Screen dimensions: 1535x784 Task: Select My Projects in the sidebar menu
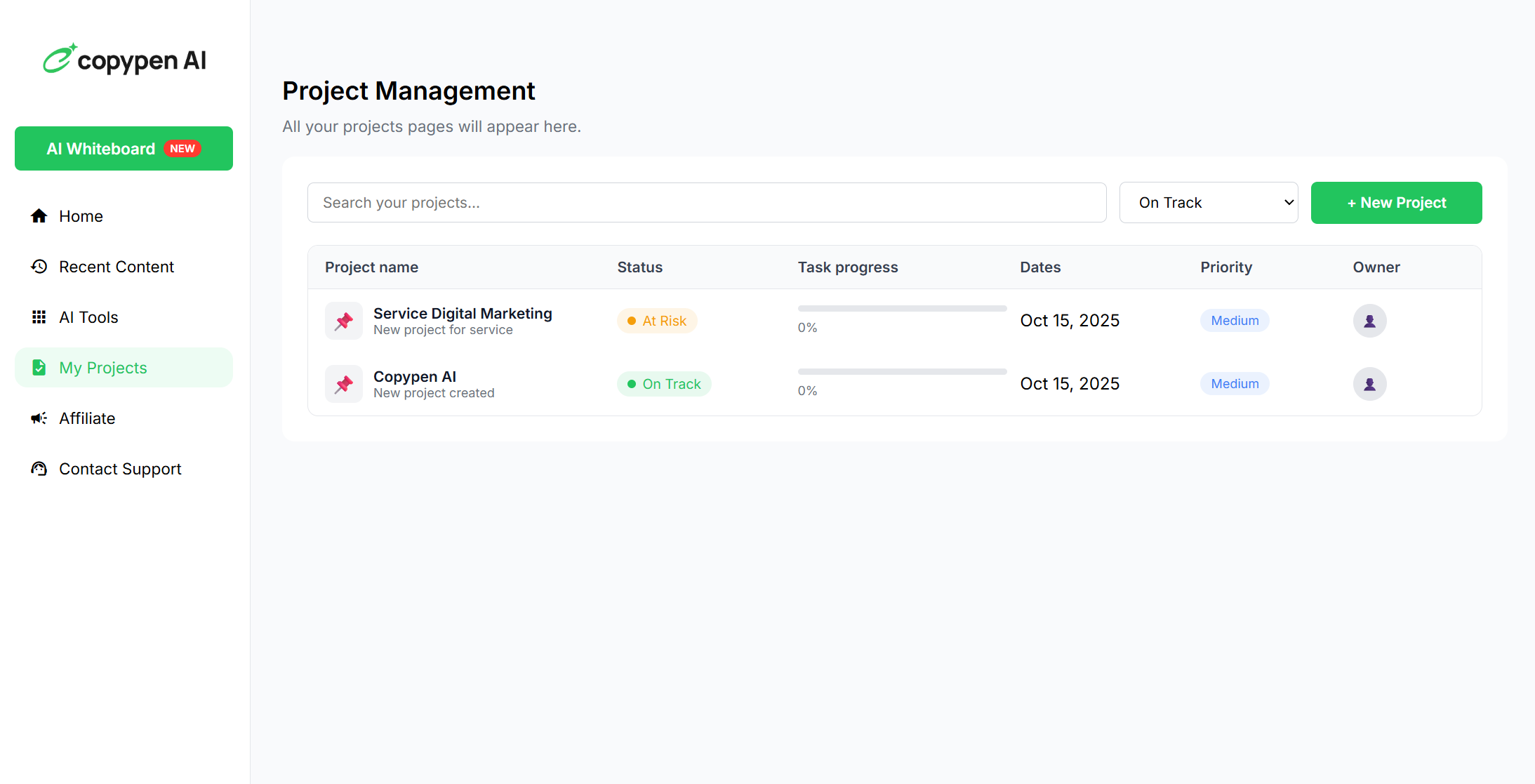102,367
